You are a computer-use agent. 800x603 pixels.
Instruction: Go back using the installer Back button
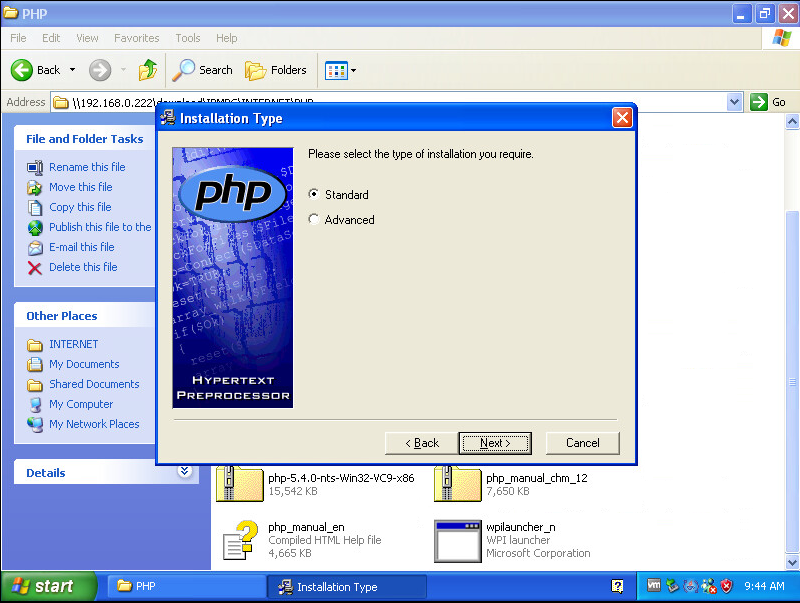pyautogui.click(x=422, y=443)
